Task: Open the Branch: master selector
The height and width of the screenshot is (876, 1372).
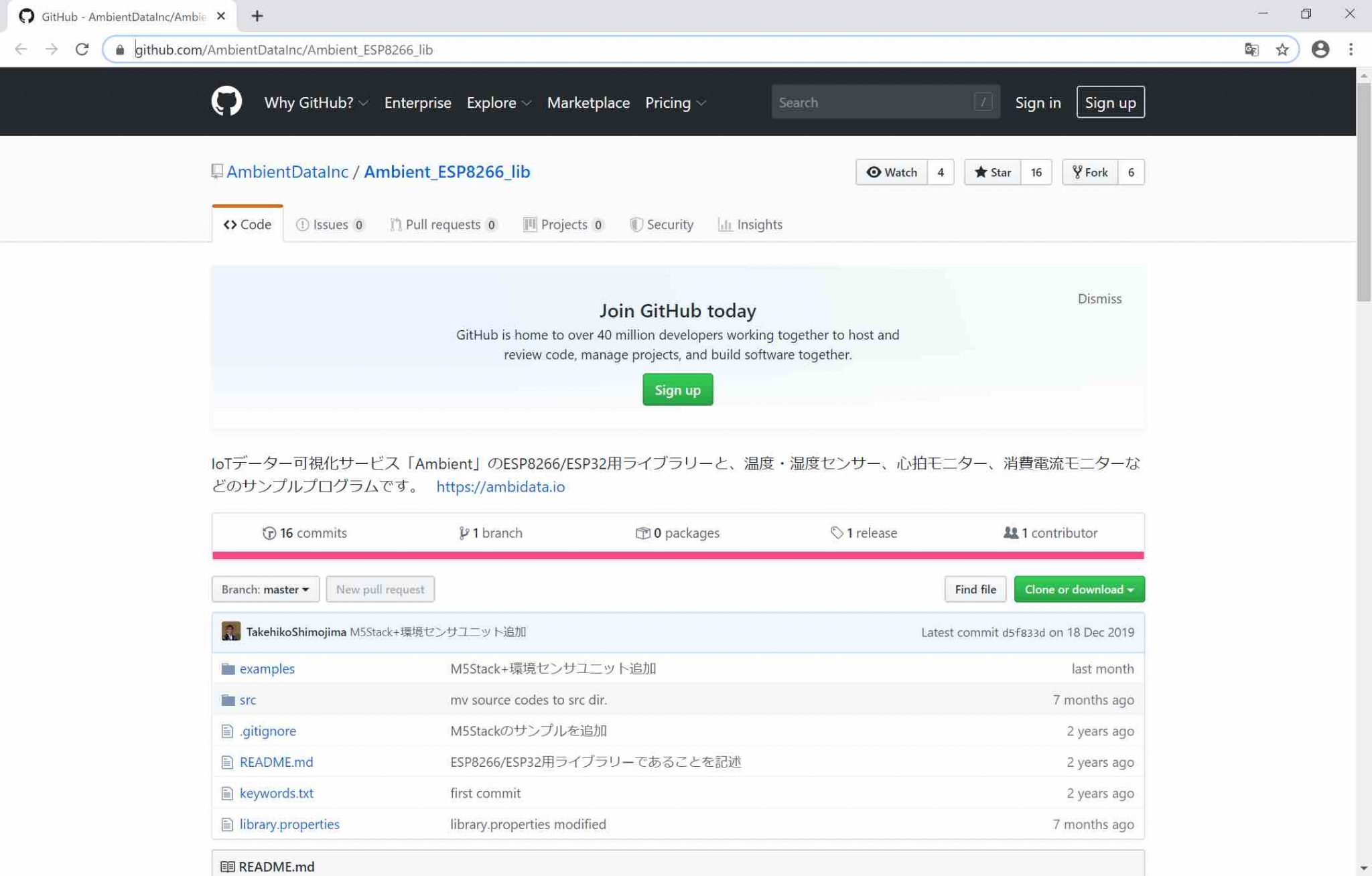Action: pos(265,589)
